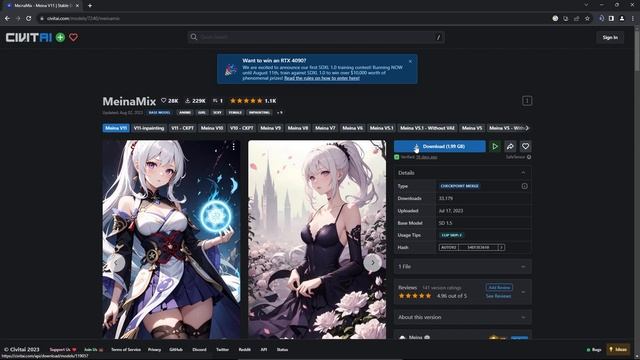
Task: Click the info icon in Type row
Action: click(x=524, y=186)
